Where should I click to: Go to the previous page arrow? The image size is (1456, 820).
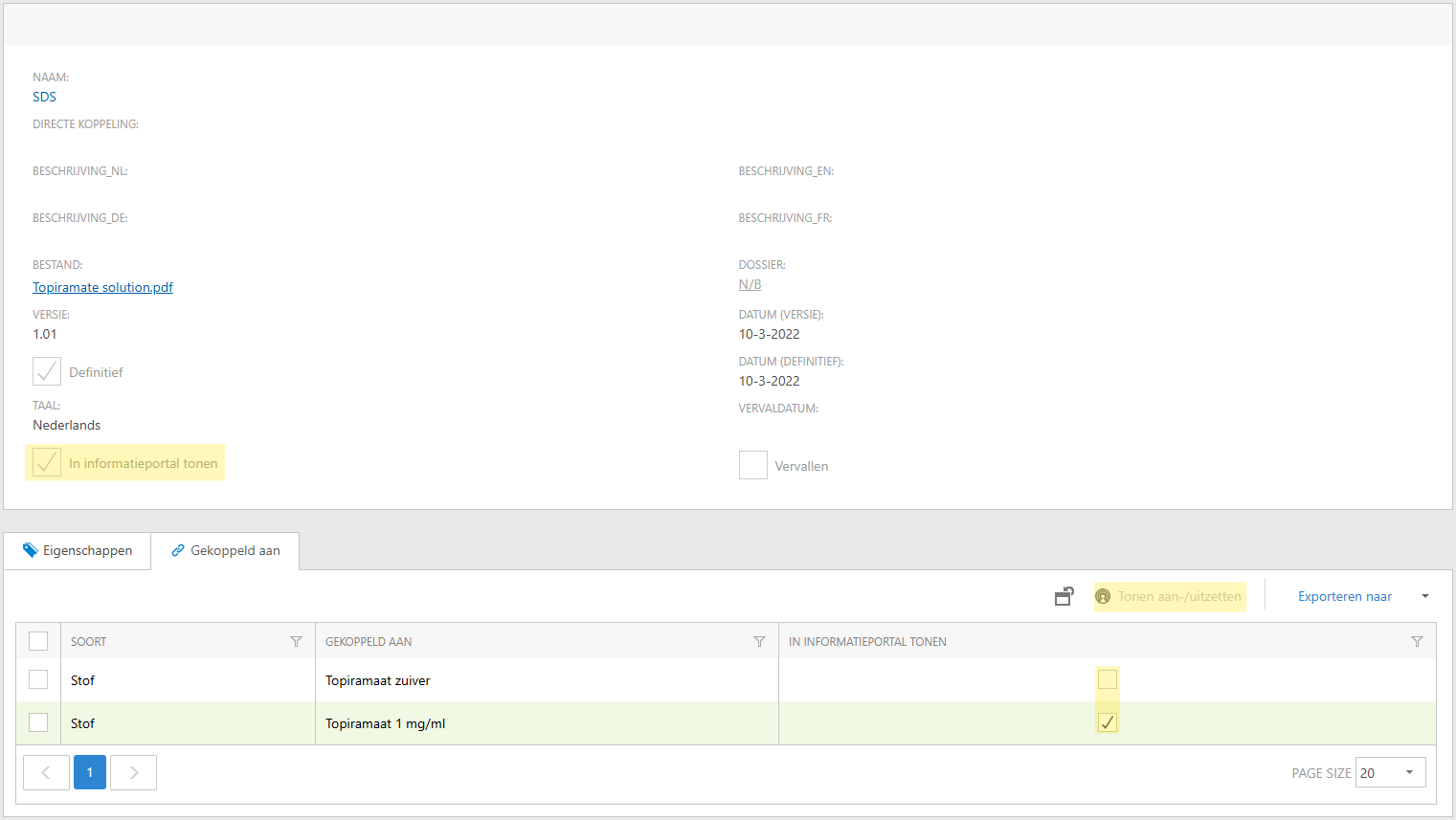(46, 772)
